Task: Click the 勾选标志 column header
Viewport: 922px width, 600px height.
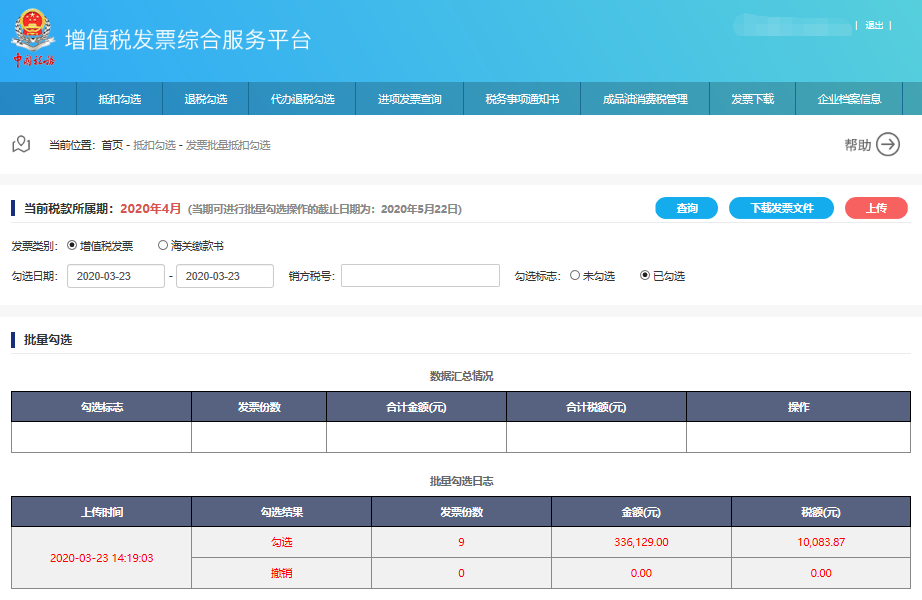Action: tap(102, 407)
